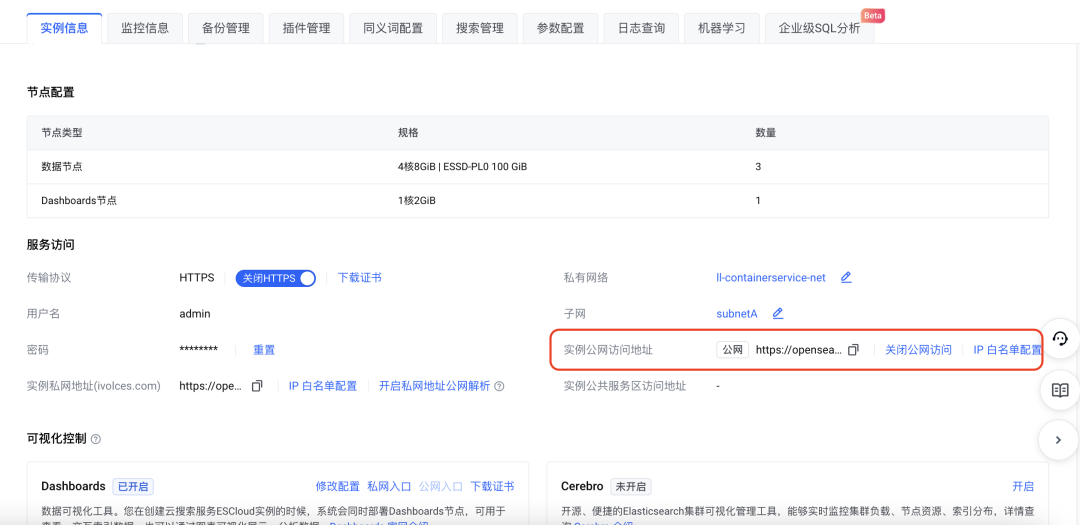This screenshot has width=1080, height=525.
Task: Click 开启私网地址公网解析
Action: [434, 386]
